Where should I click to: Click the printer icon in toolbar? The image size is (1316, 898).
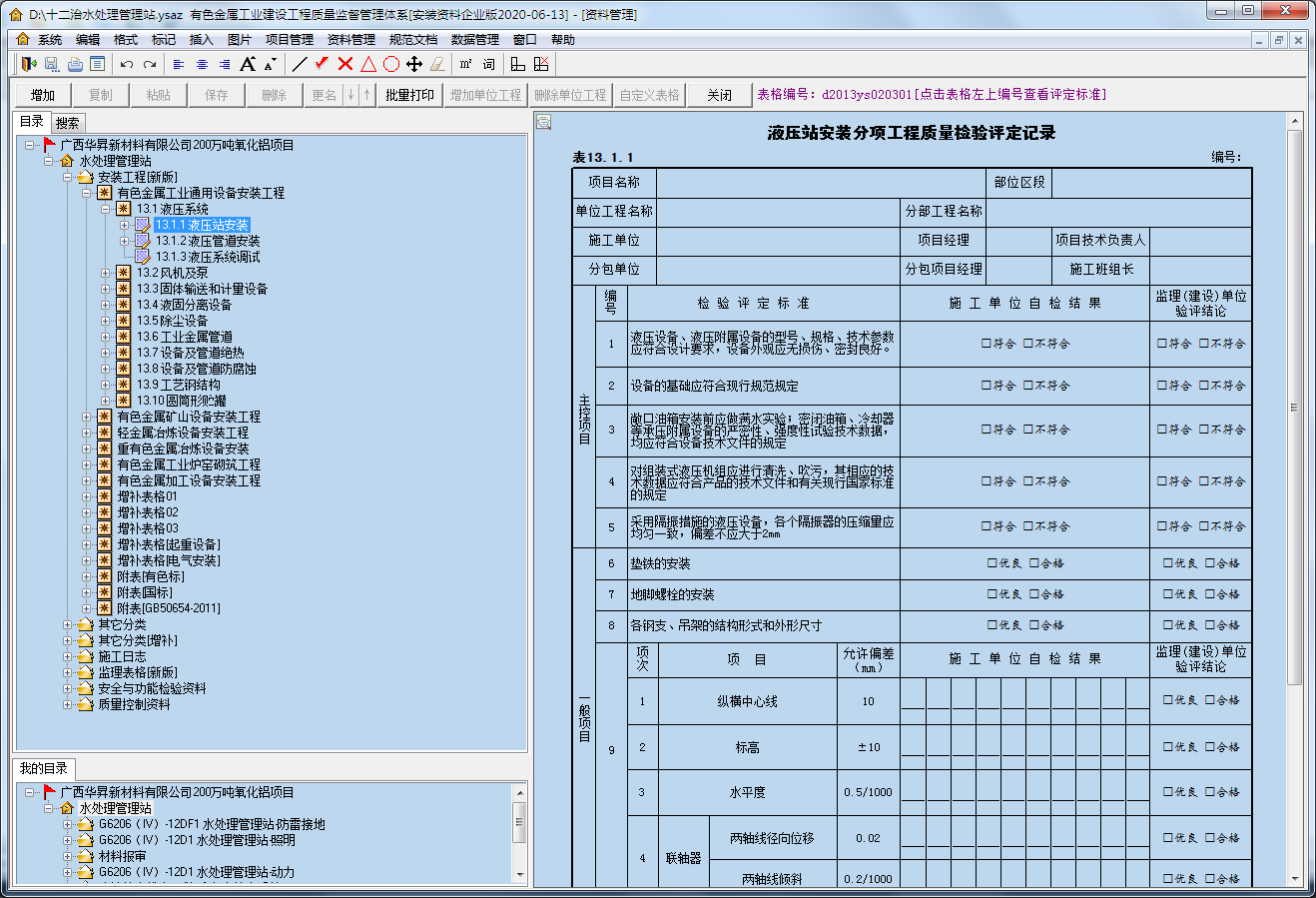(x=75, y=64)
